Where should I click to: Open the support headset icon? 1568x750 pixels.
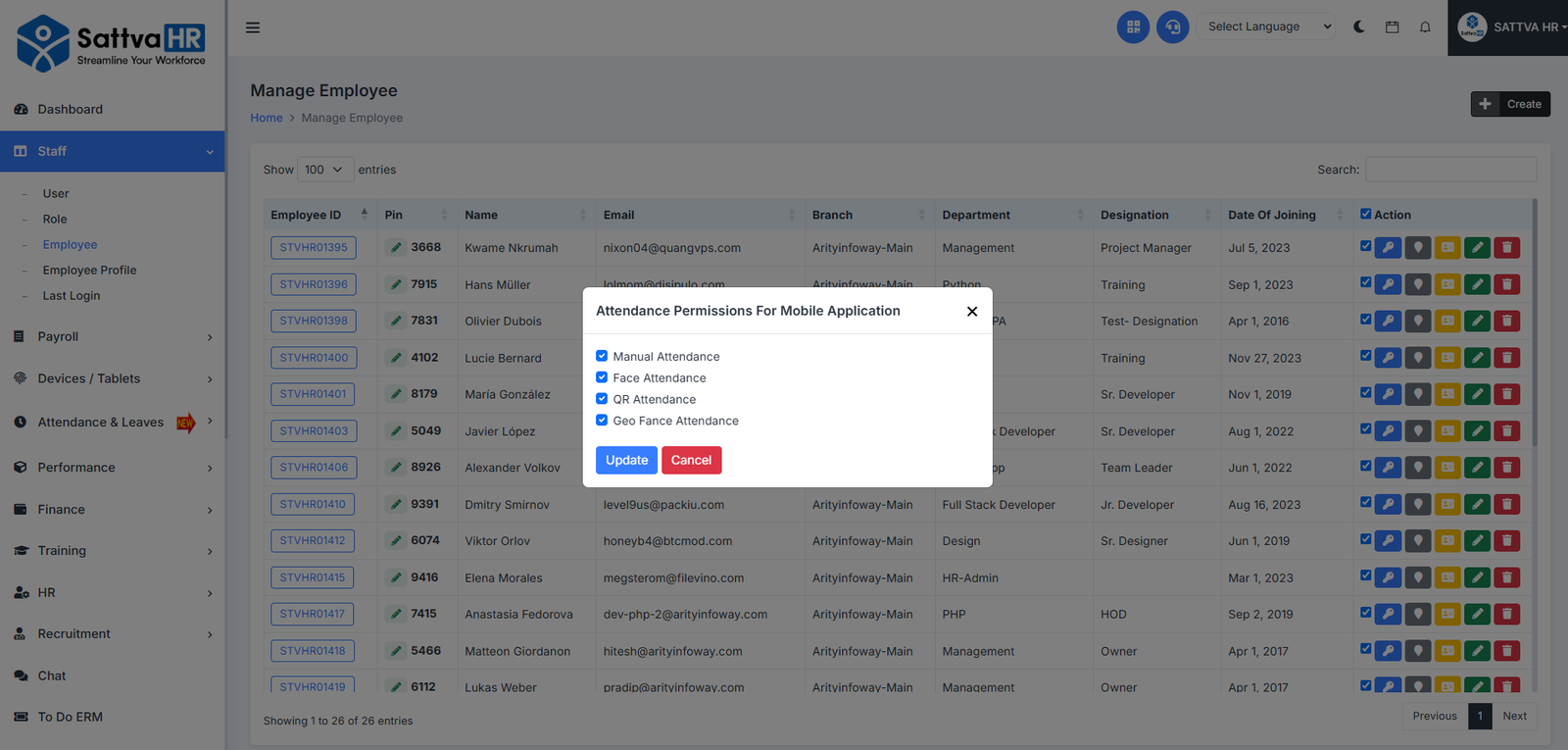coord(1172,27)
